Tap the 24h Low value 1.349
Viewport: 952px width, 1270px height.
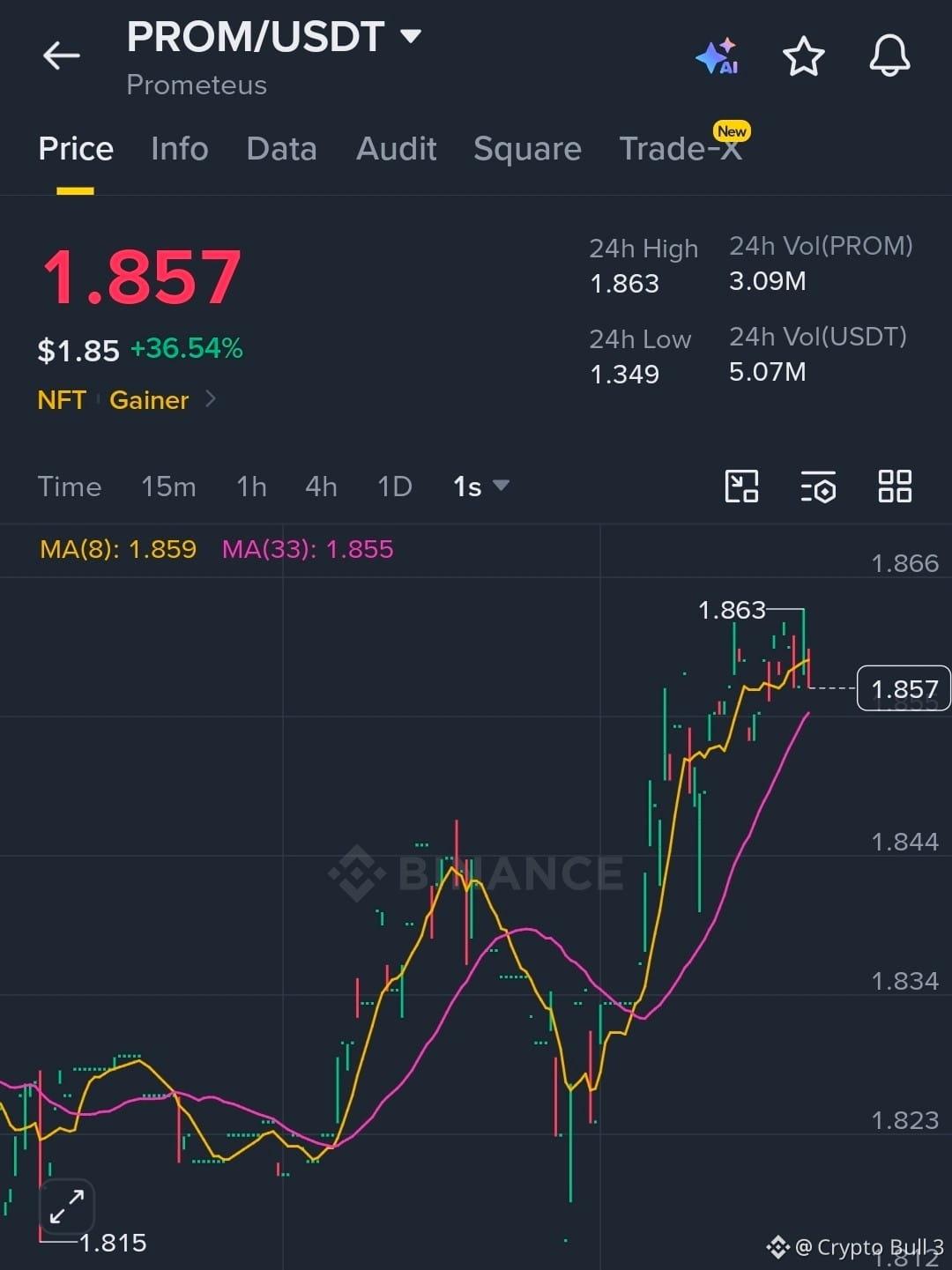(x=624, y=375)
